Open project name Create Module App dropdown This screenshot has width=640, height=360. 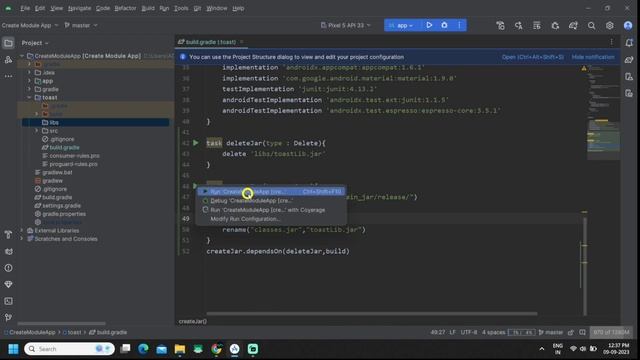[x=30, y=25]
